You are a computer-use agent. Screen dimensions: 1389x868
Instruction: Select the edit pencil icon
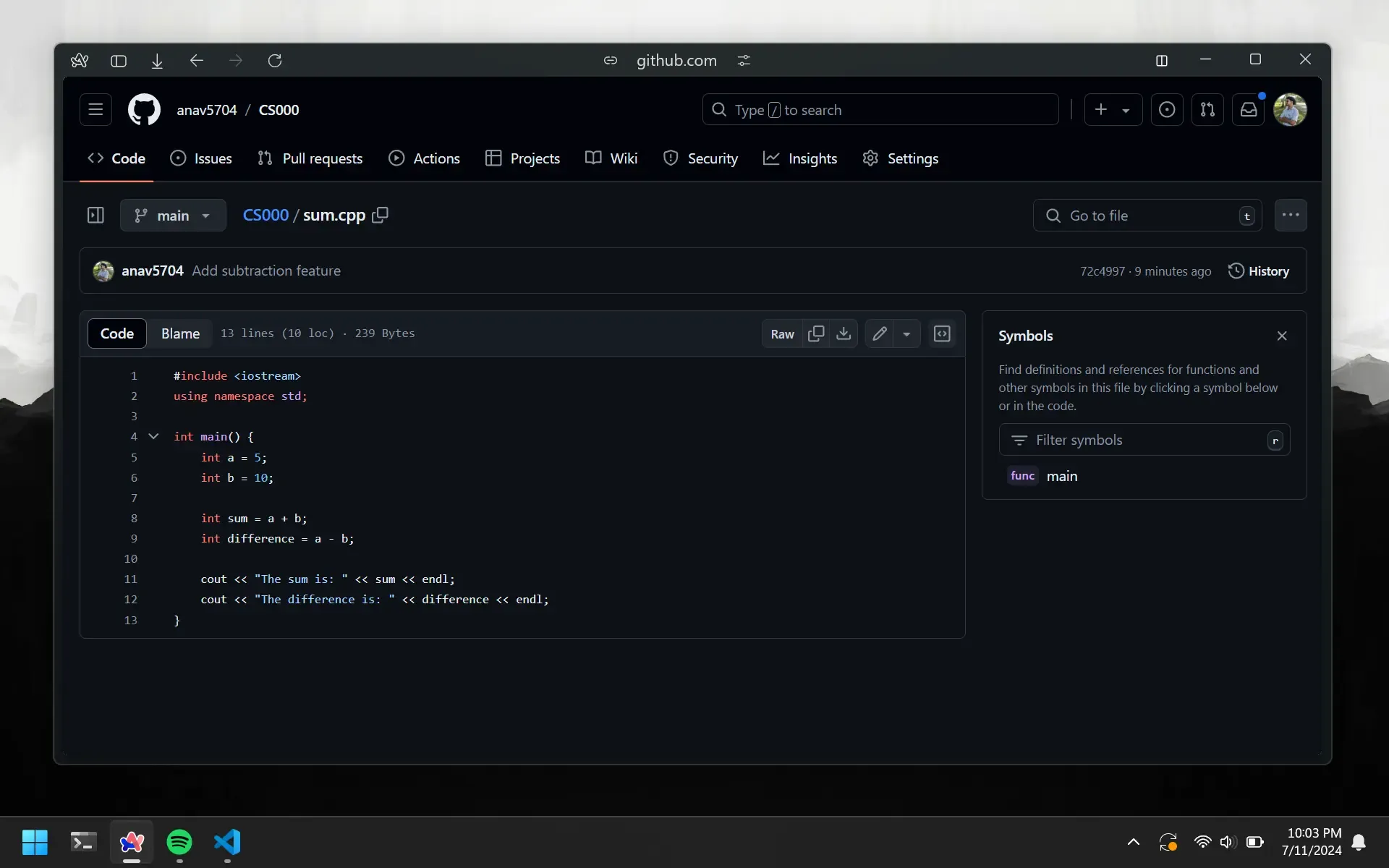pyautogui.click(x=879, y=333)
